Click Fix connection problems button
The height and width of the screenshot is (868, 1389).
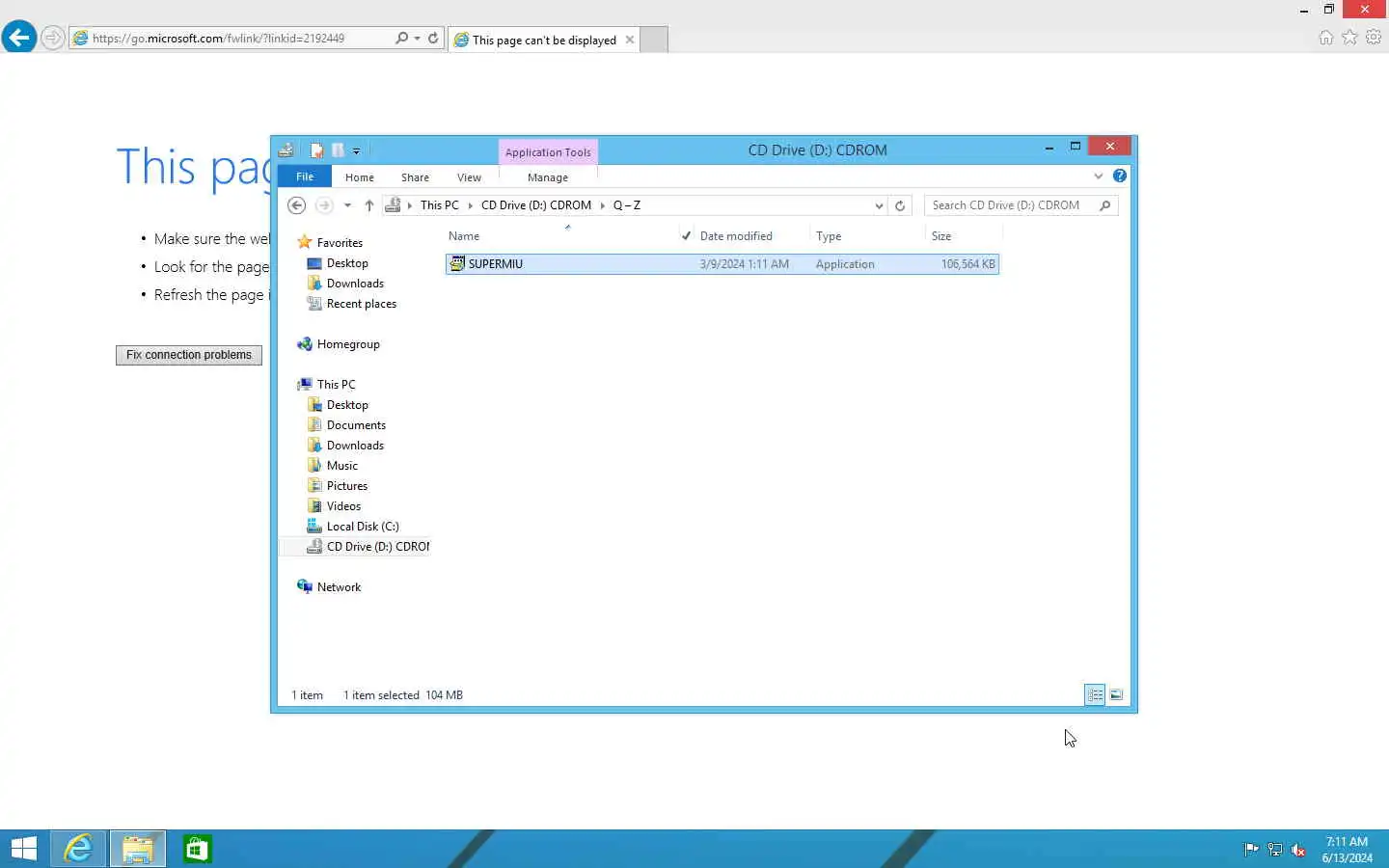[x=189, y=355]
